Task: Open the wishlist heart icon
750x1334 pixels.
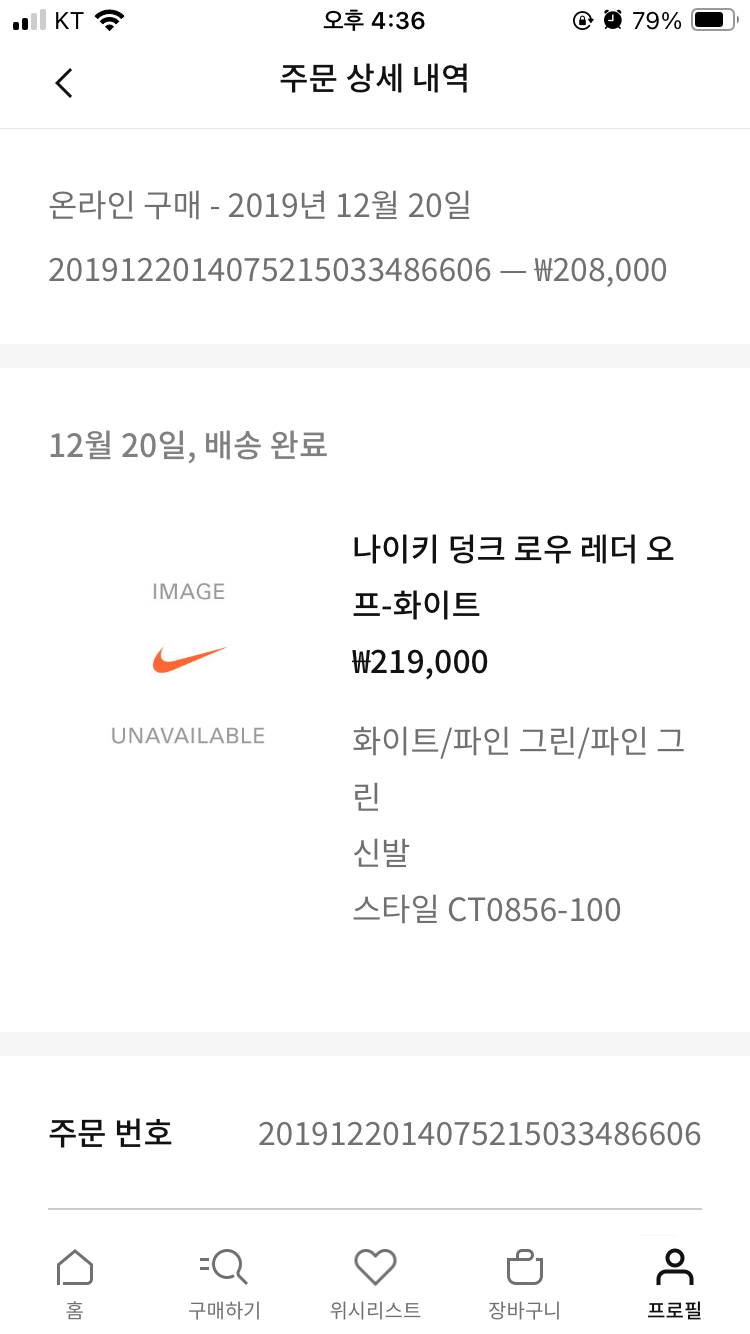Action: click(x=375, y=1267)
